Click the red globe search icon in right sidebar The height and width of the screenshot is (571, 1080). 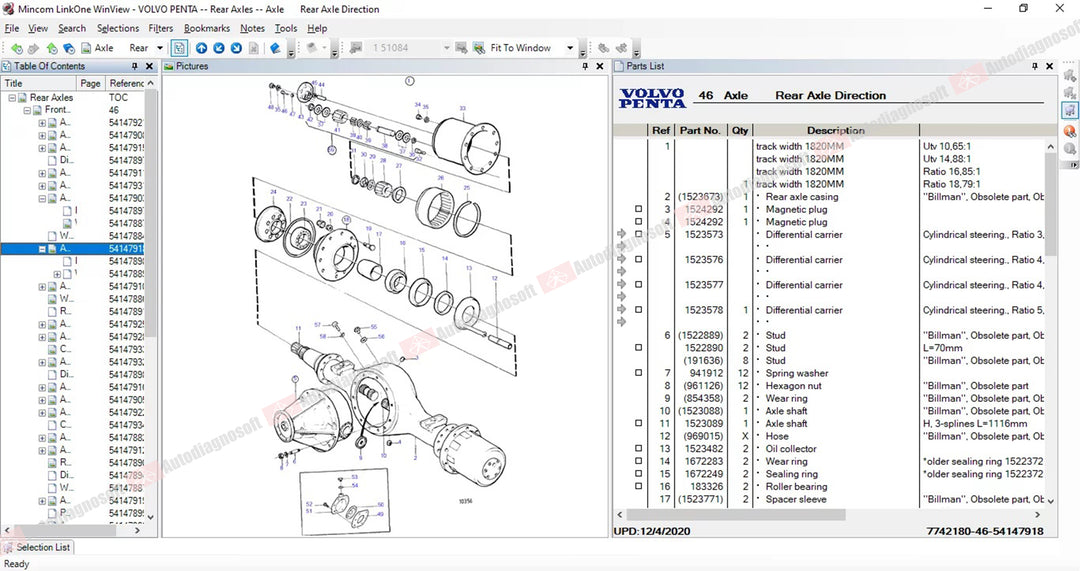click(x=1070, y=131)
